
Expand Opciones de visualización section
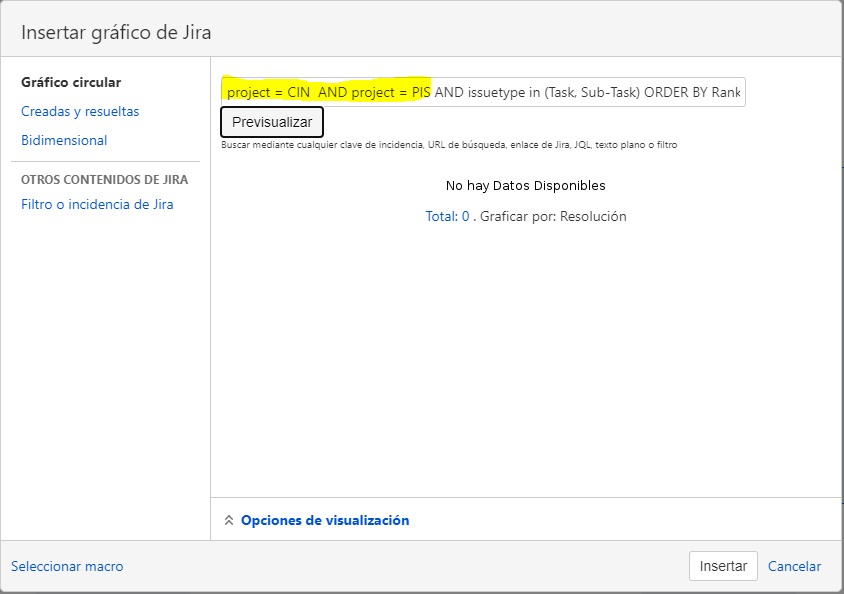(325, 520)
